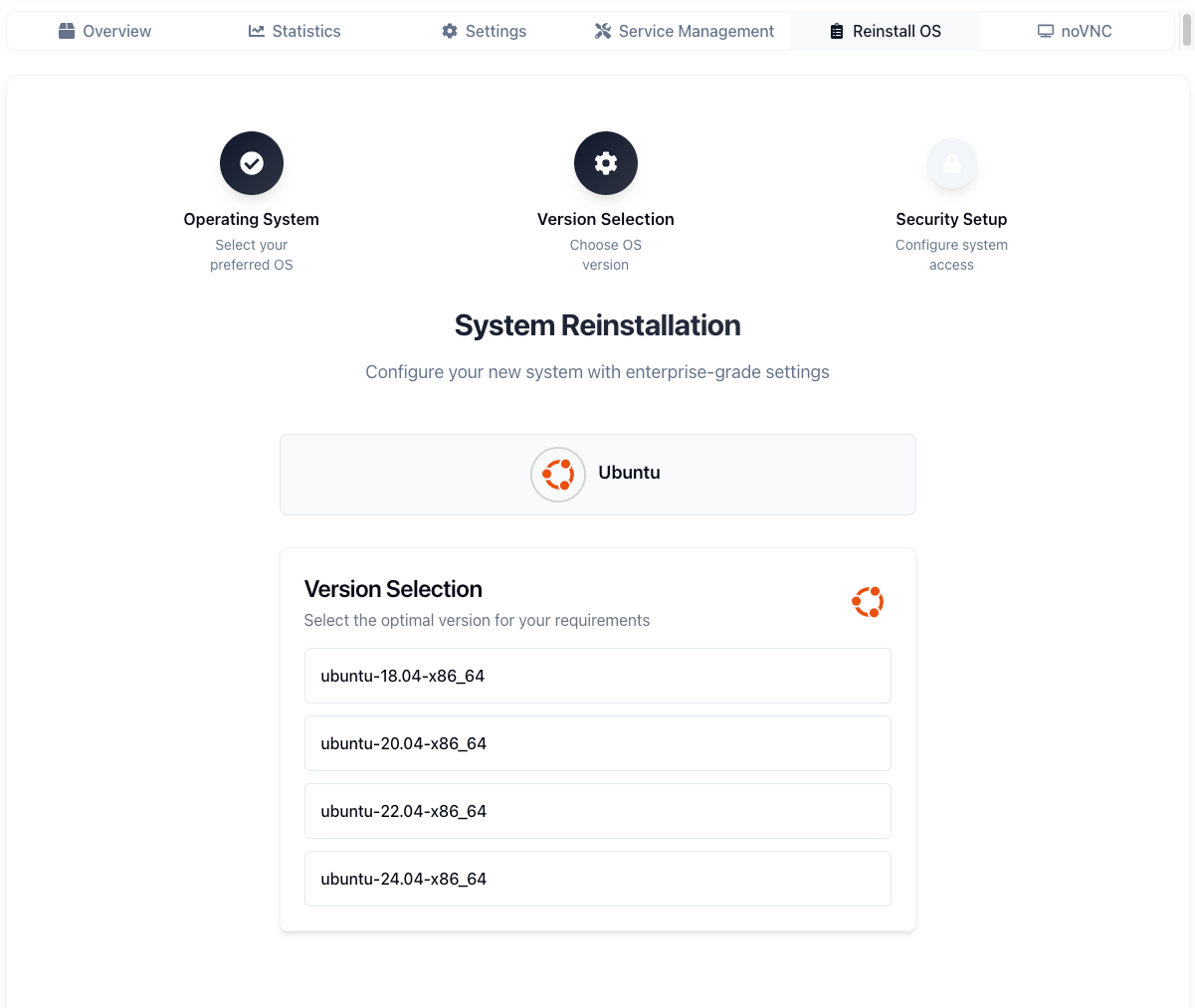Click the Ubuntu logo in Version Selection card

point(868,601)
